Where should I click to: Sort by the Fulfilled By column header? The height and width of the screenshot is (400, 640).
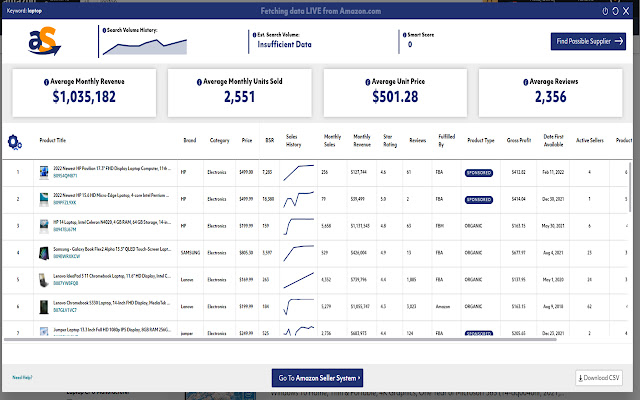pos(447,140)
